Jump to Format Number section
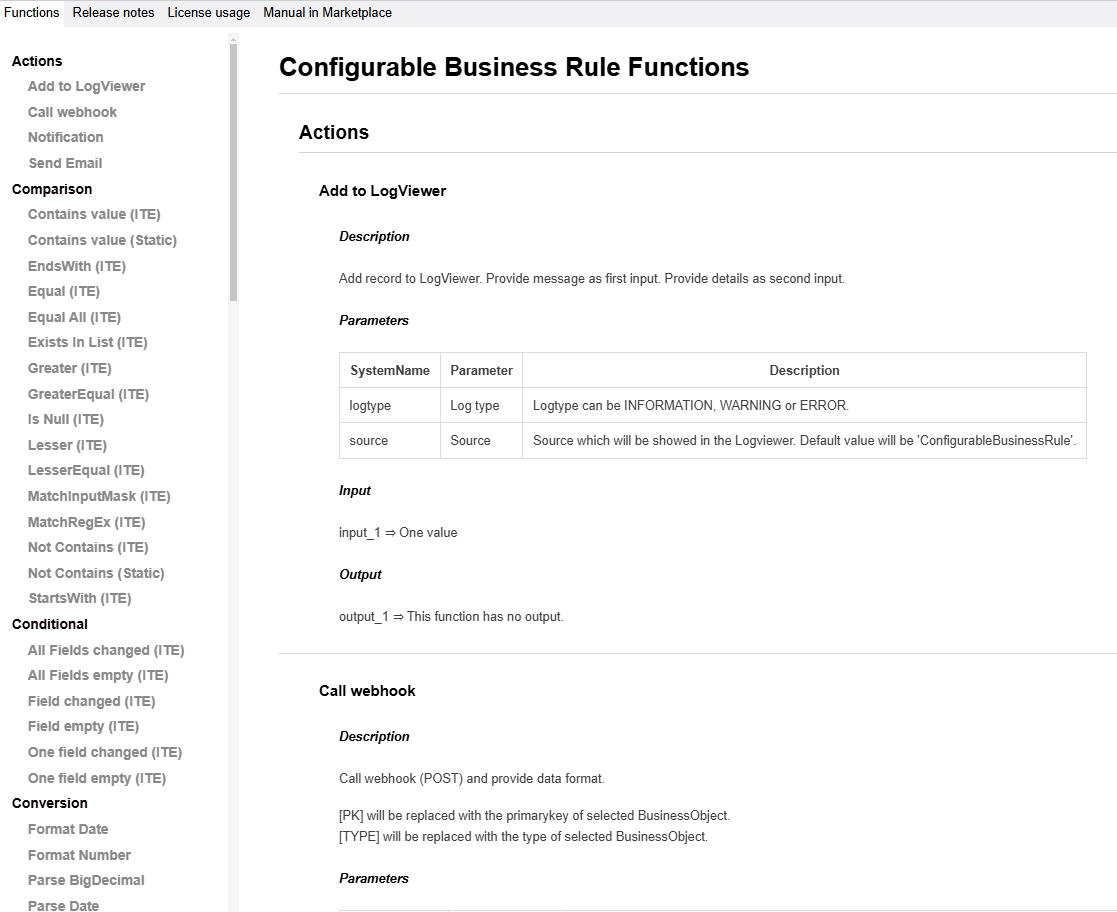 tap(79, 855)
